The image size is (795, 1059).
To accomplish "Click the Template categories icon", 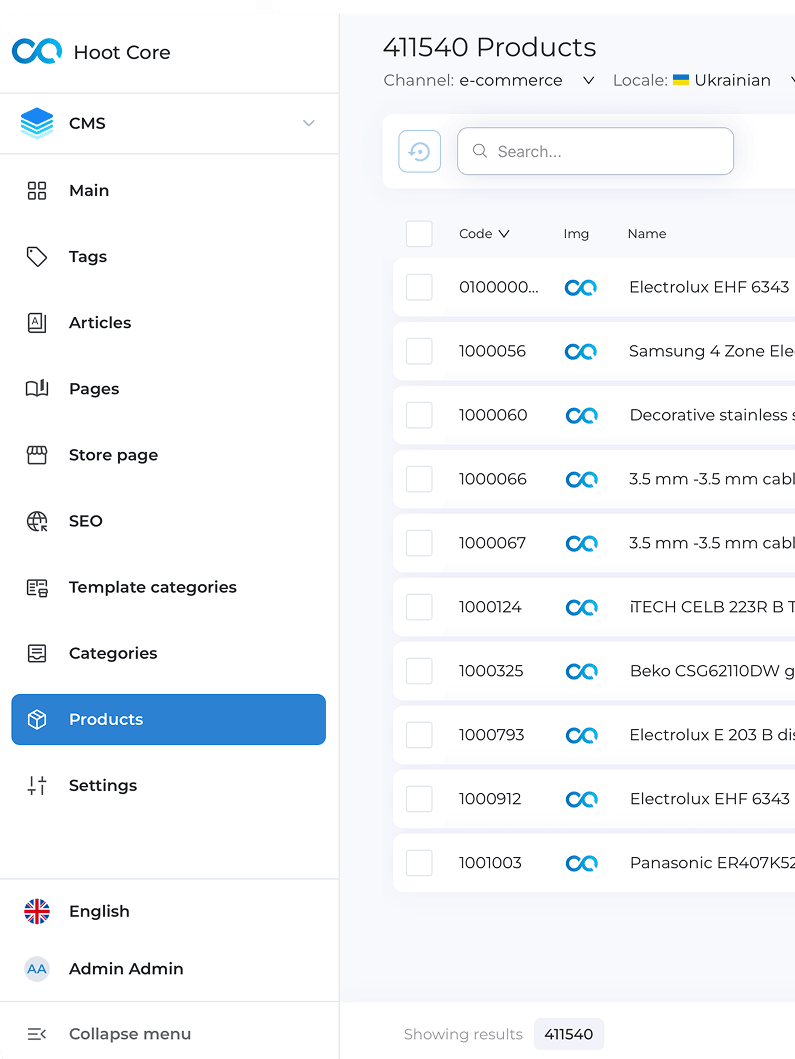I will point(36,588).
